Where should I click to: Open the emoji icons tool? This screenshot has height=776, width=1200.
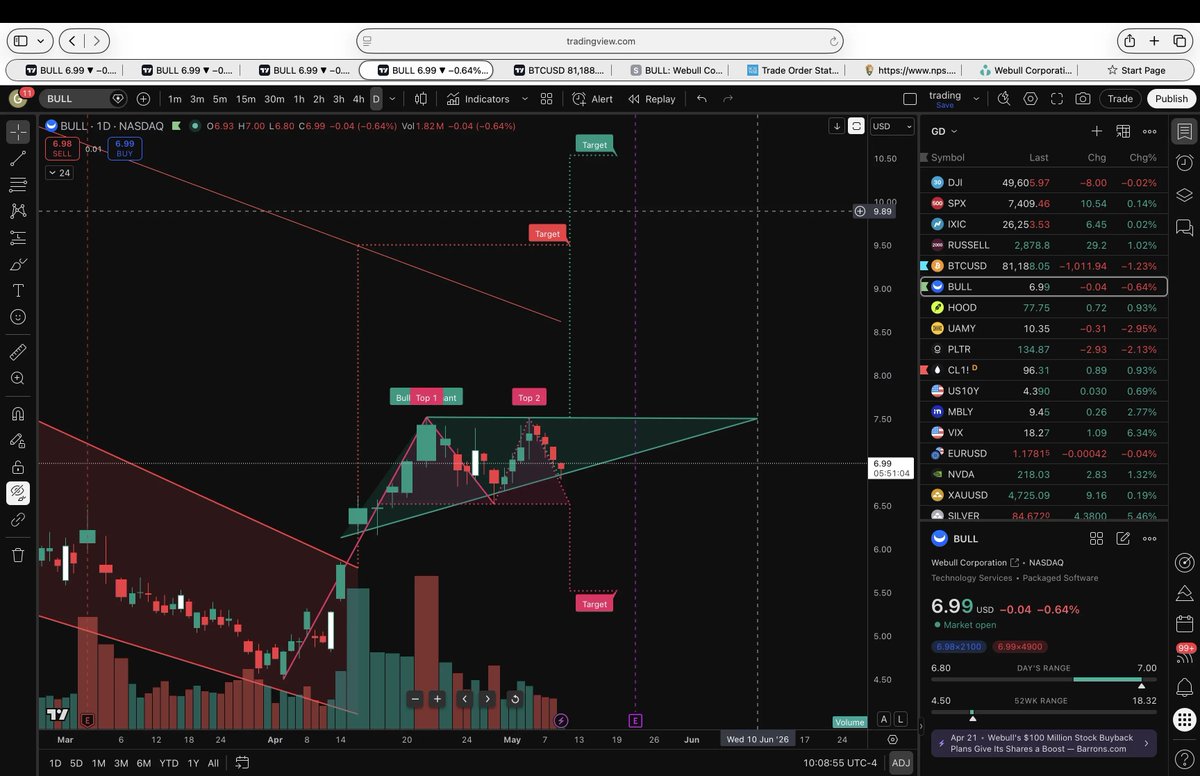click(x=18, y=317)
